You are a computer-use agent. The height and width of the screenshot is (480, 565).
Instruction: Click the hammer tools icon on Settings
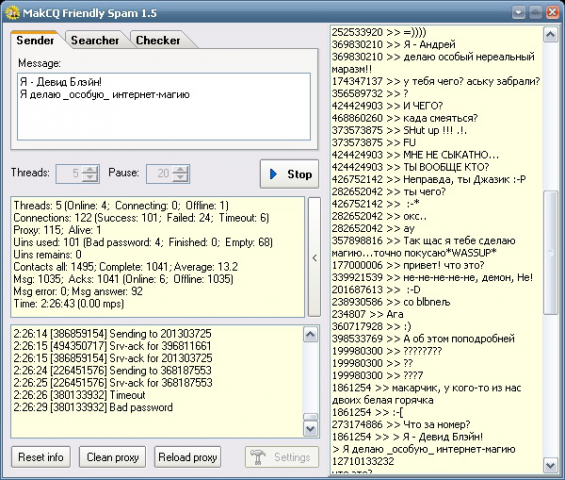coord(258,457)
